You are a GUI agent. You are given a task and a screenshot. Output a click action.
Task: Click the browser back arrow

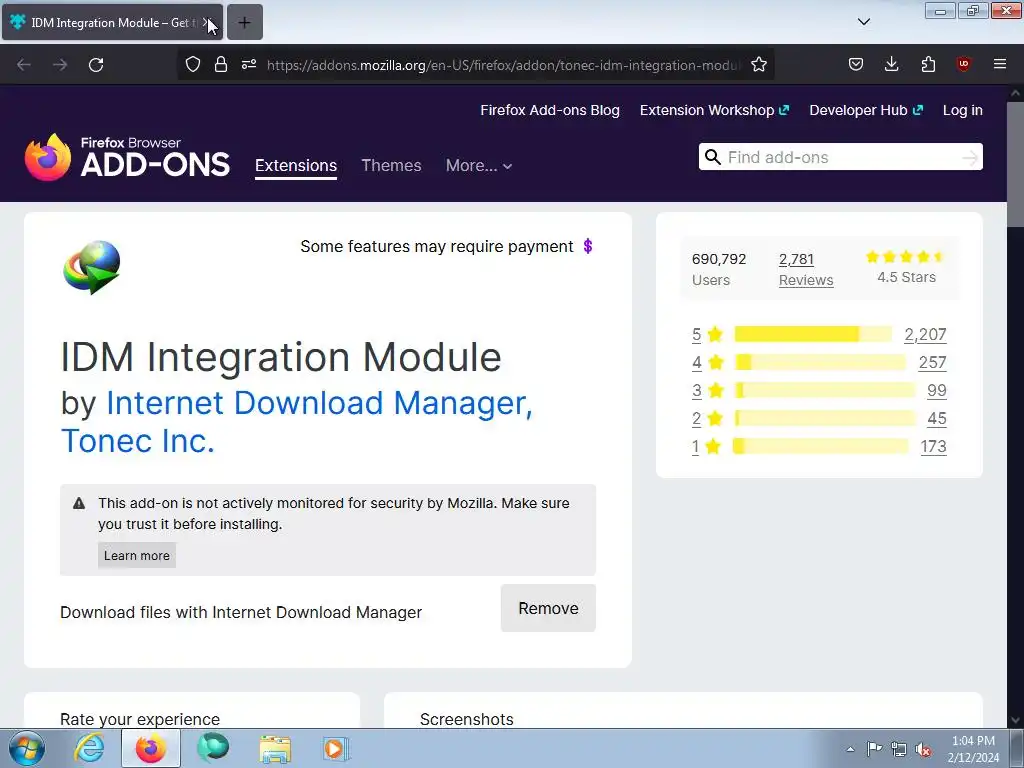[24, 65]
